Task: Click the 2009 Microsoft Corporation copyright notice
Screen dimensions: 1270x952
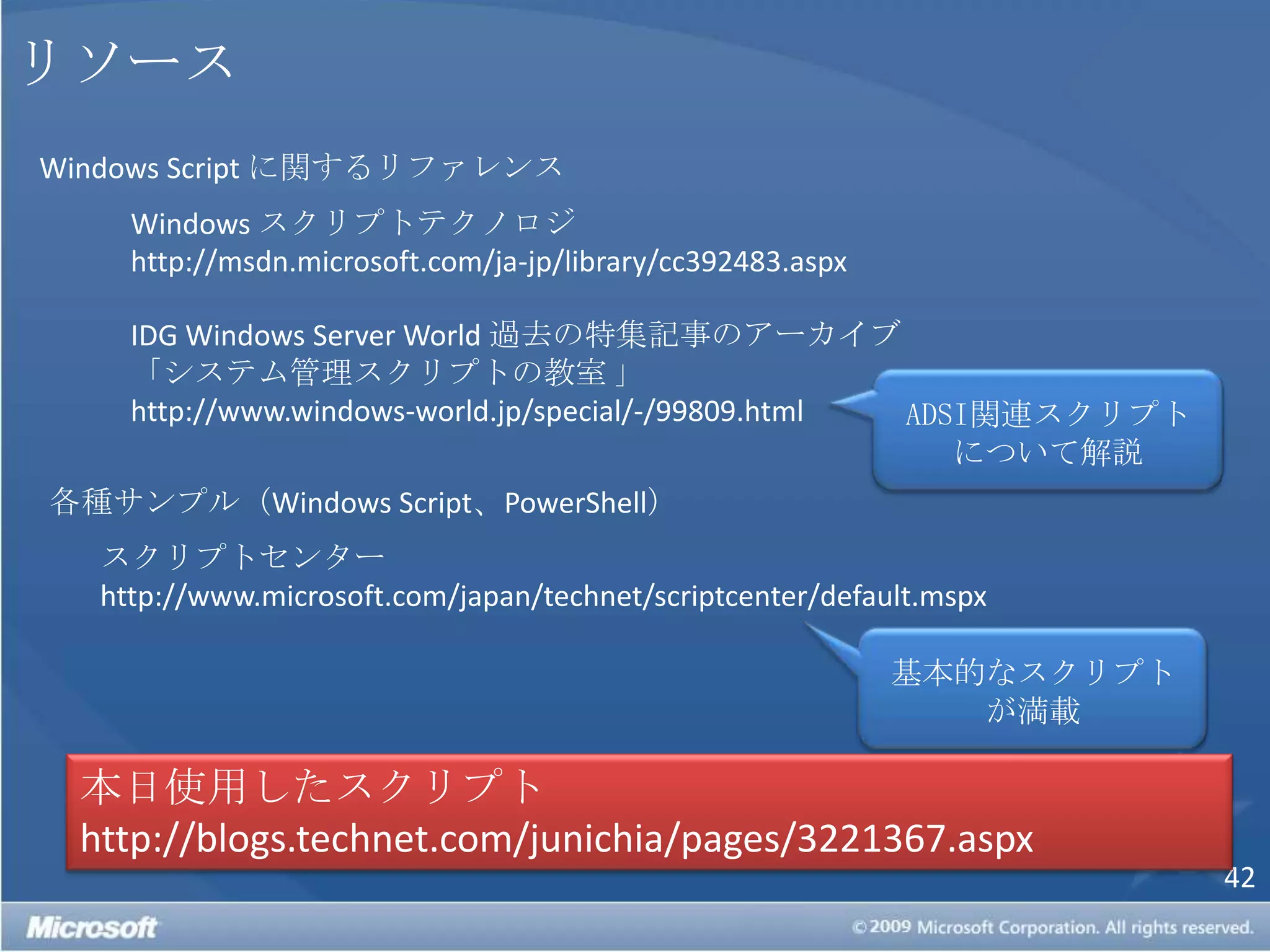Action: pos(1053,927)
